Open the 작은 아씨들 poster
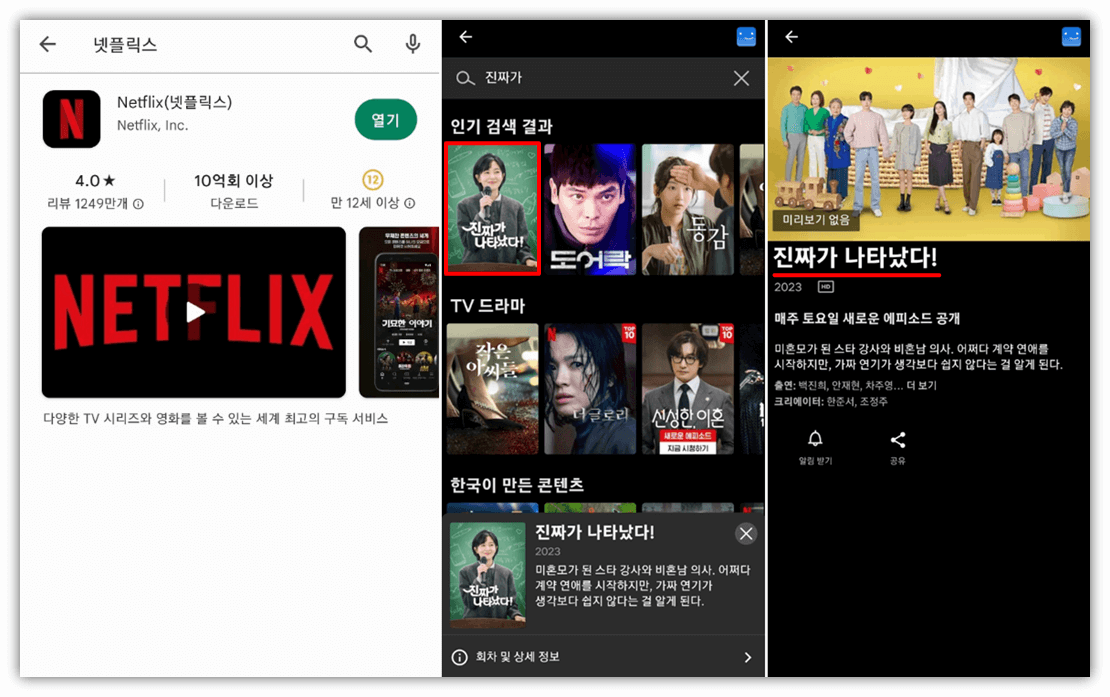This screenshot has height=697, width=1110. click(493, 388)
